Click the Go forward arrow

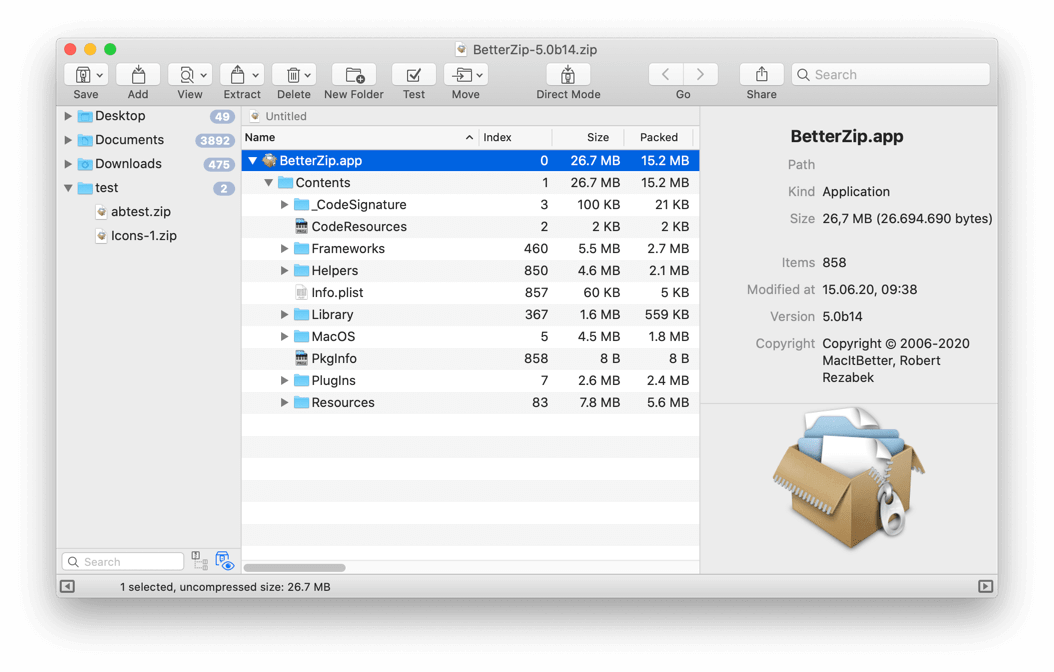(x=699, y=73)
